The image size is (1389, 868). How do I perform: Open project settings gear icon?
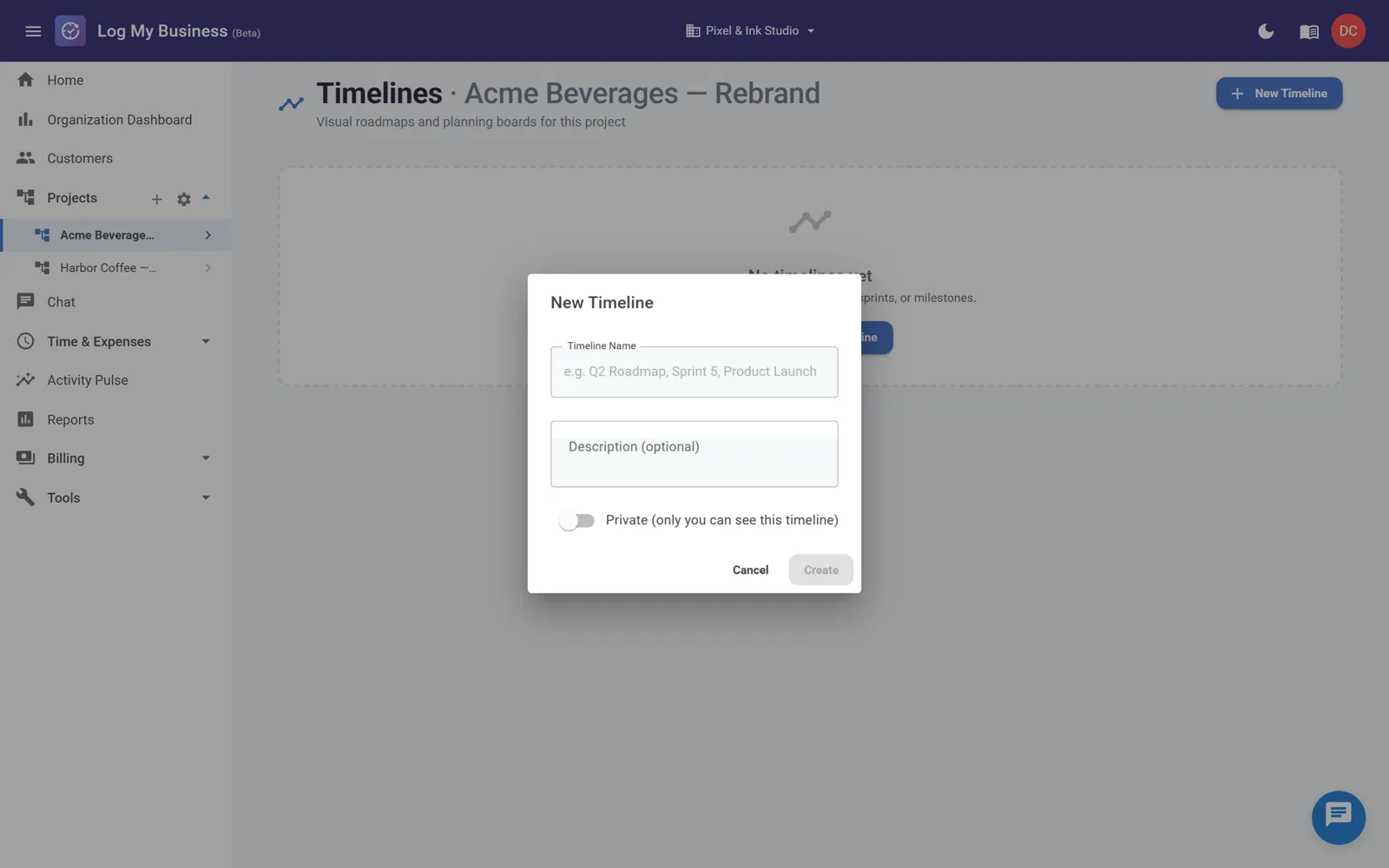click(x=184, y=199)
